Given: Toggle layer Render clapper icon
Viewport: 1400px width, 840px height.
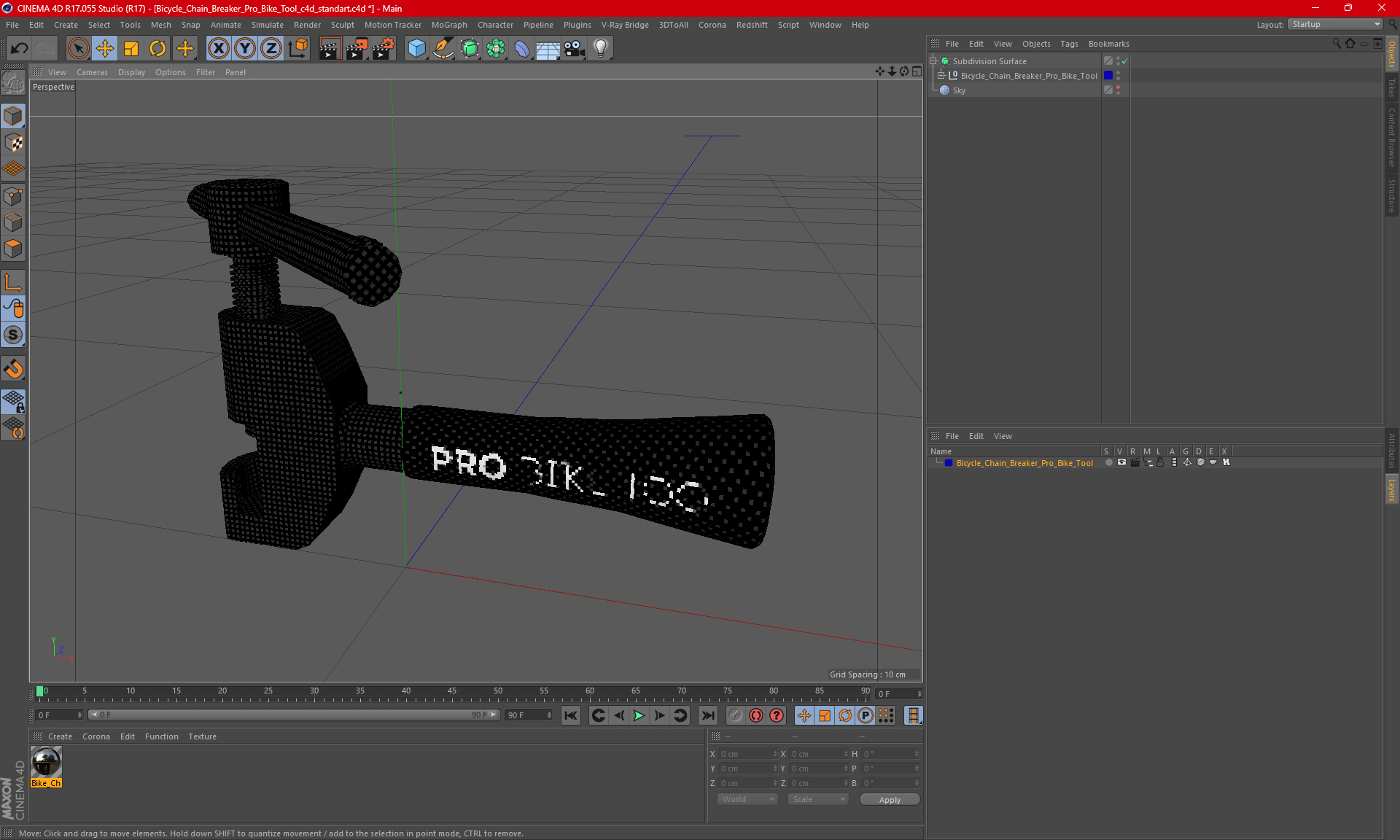Looking at the screenshot, I should [x=1135, y=462].
